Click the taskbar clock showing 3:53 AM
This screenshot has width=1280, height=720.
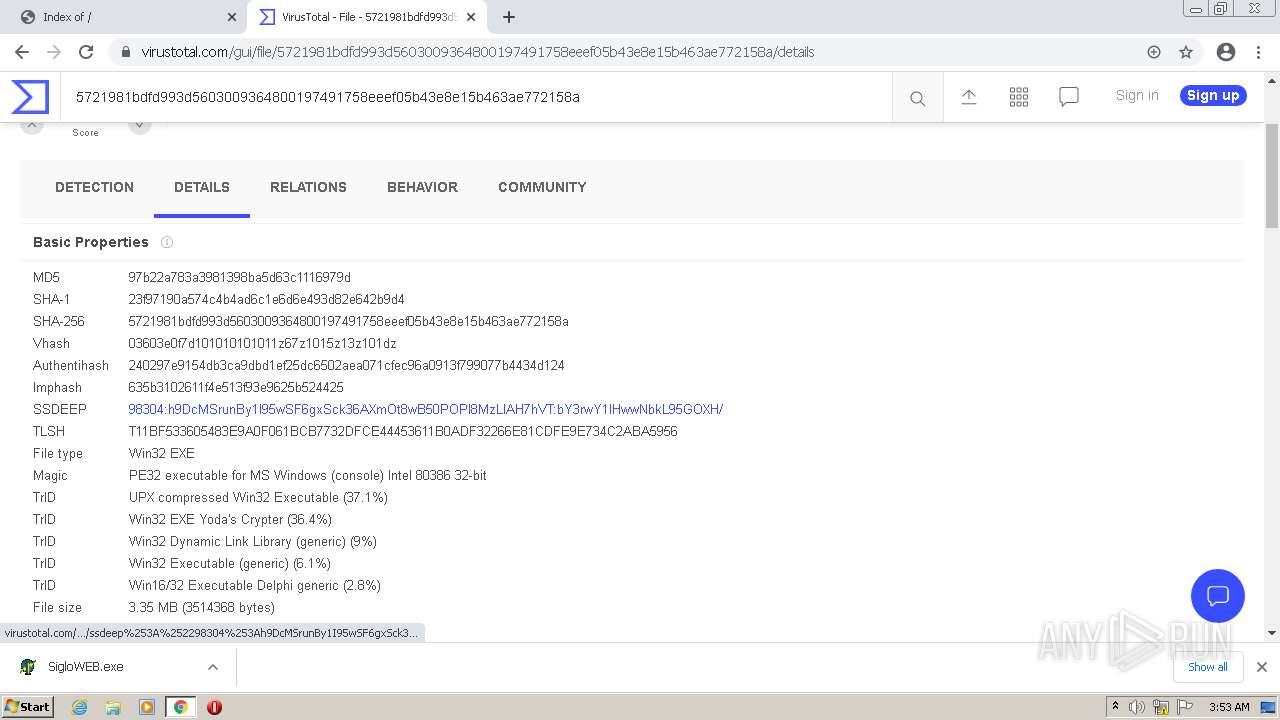pos(1229,707)
